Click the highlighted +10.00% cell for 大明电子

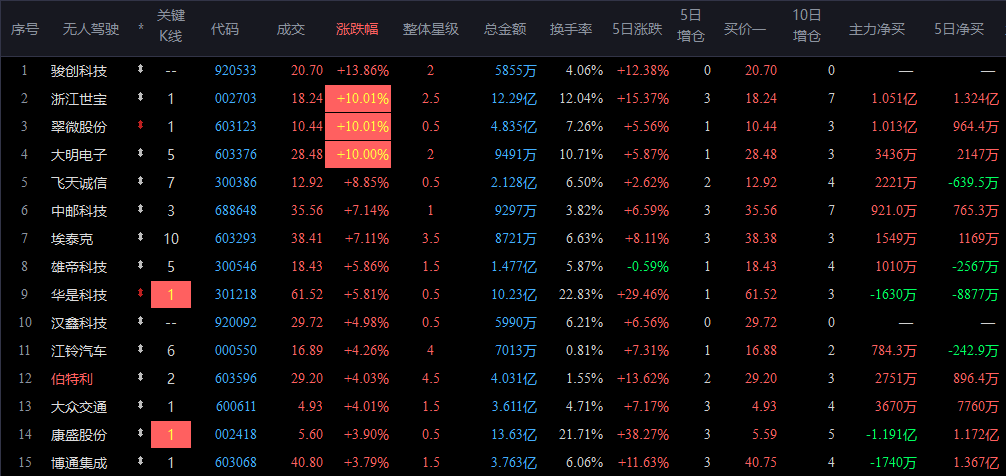coord(358,155)
